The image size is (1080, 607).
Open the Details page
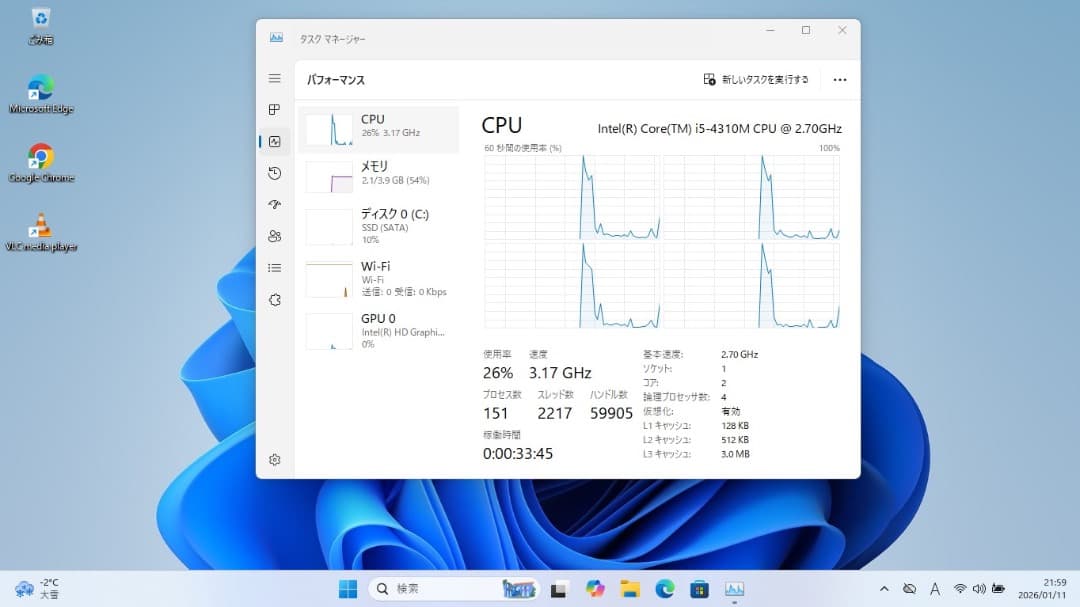[x=275, y=267]
